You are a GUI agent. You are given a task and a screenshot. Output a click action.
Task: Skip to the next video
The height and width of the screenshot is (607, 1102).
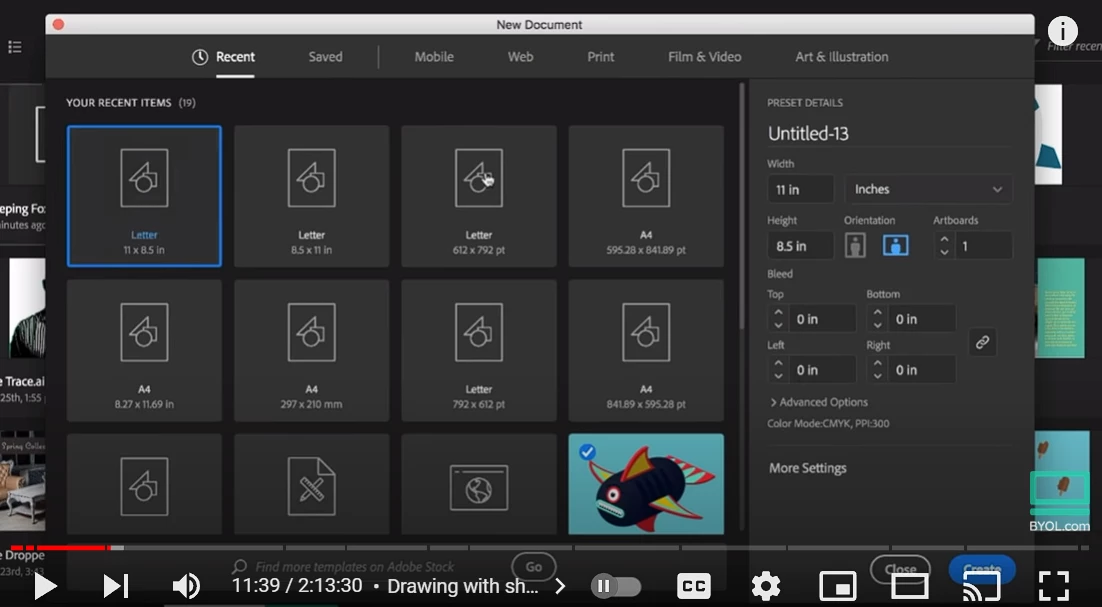[116, 586]
